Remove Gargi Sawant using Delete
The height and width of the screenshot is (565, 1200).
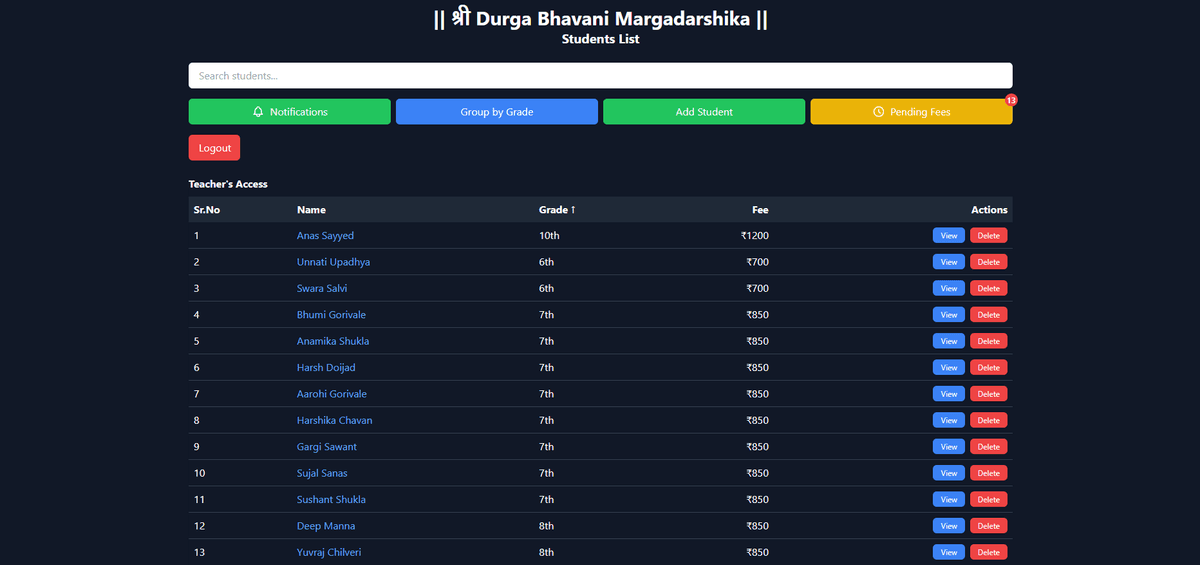pos(988,447)
